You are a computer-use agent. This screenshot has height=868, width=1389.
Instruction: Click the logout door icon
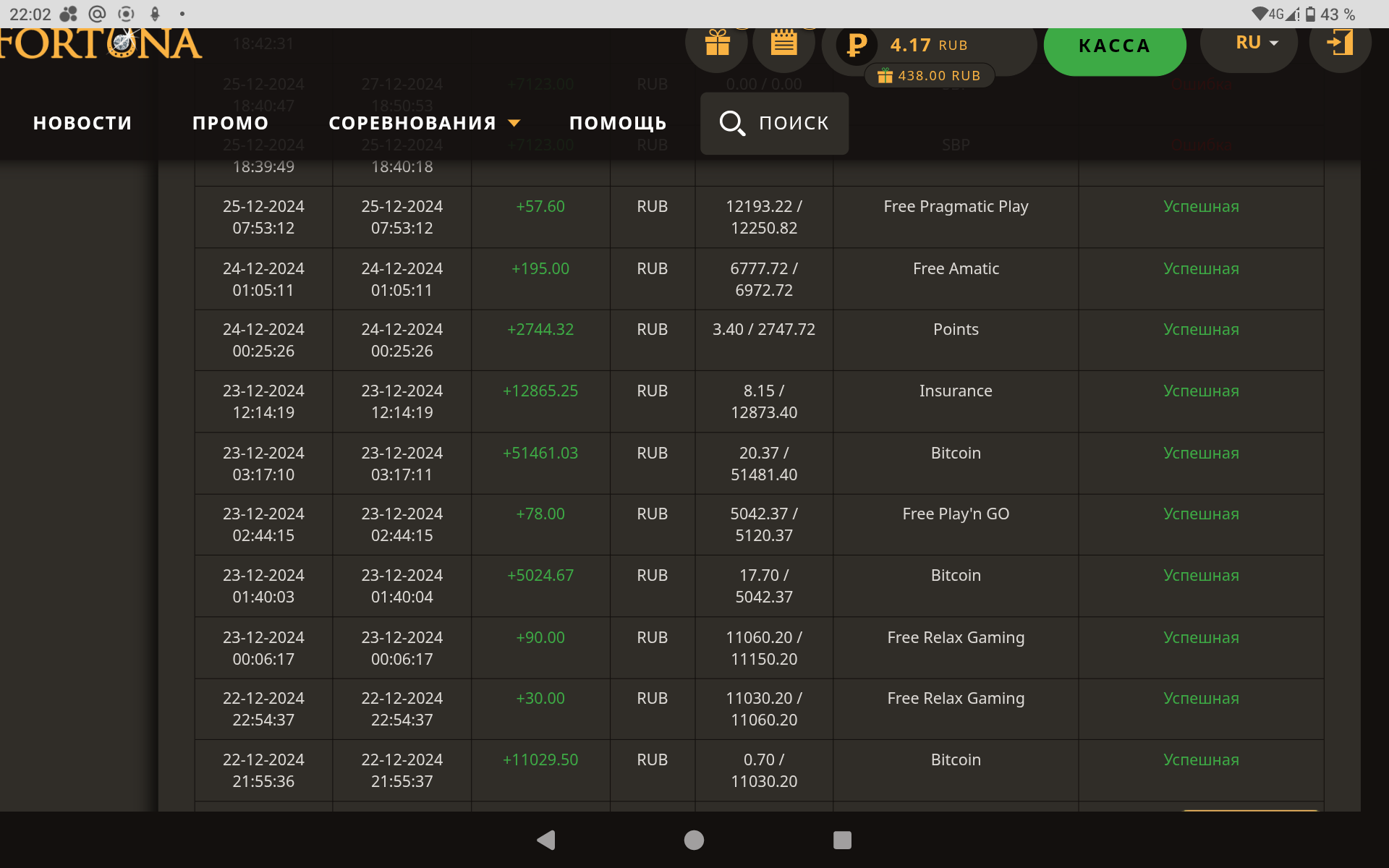(x=1340, y=43)
